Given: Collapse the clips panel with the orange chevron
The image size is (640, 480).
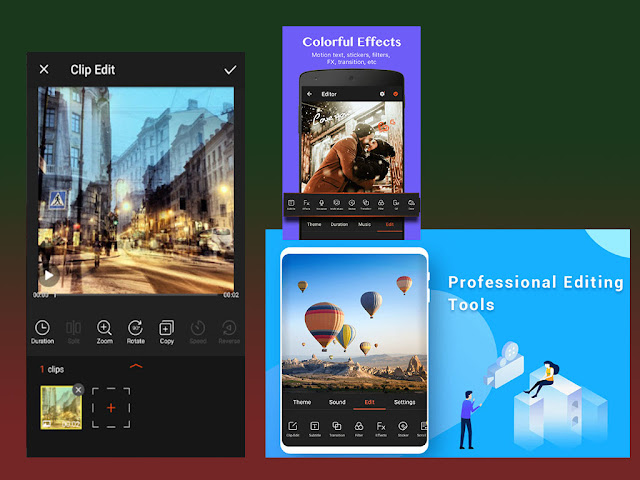Looking at the screenshot, I should (x=136, y=366).
